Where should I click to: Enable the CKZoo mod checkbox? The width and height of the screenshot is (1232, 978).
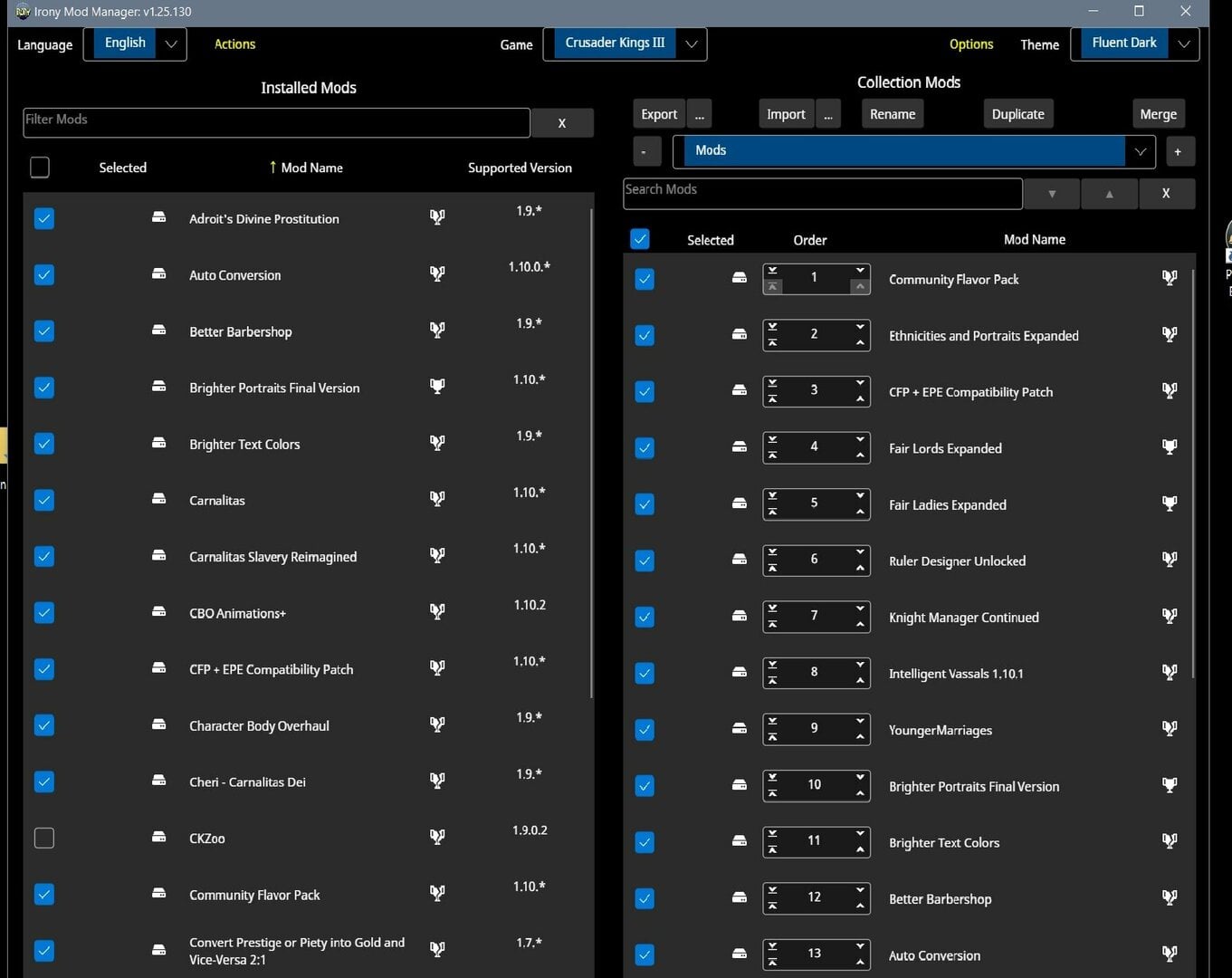(x=43, y=838)
